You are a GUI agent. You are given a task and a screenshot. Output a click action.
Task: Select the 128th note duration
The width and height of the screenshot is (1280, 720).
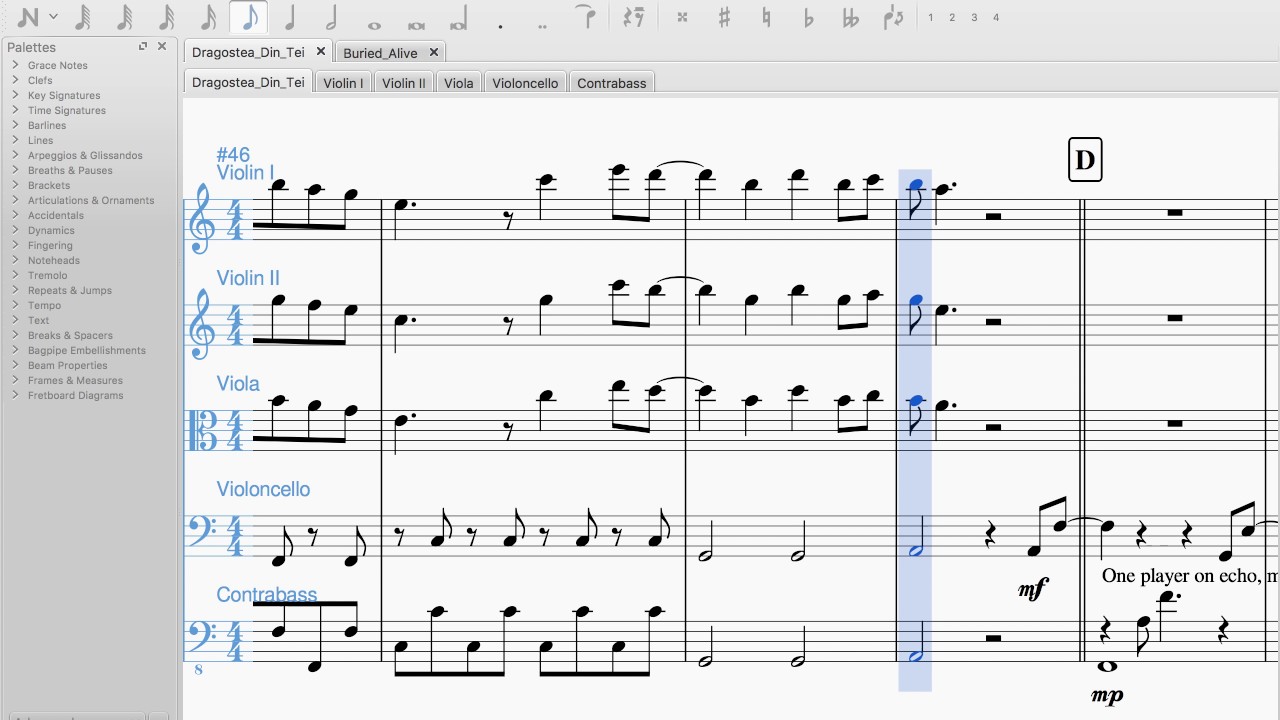click(x=84, y=17)
